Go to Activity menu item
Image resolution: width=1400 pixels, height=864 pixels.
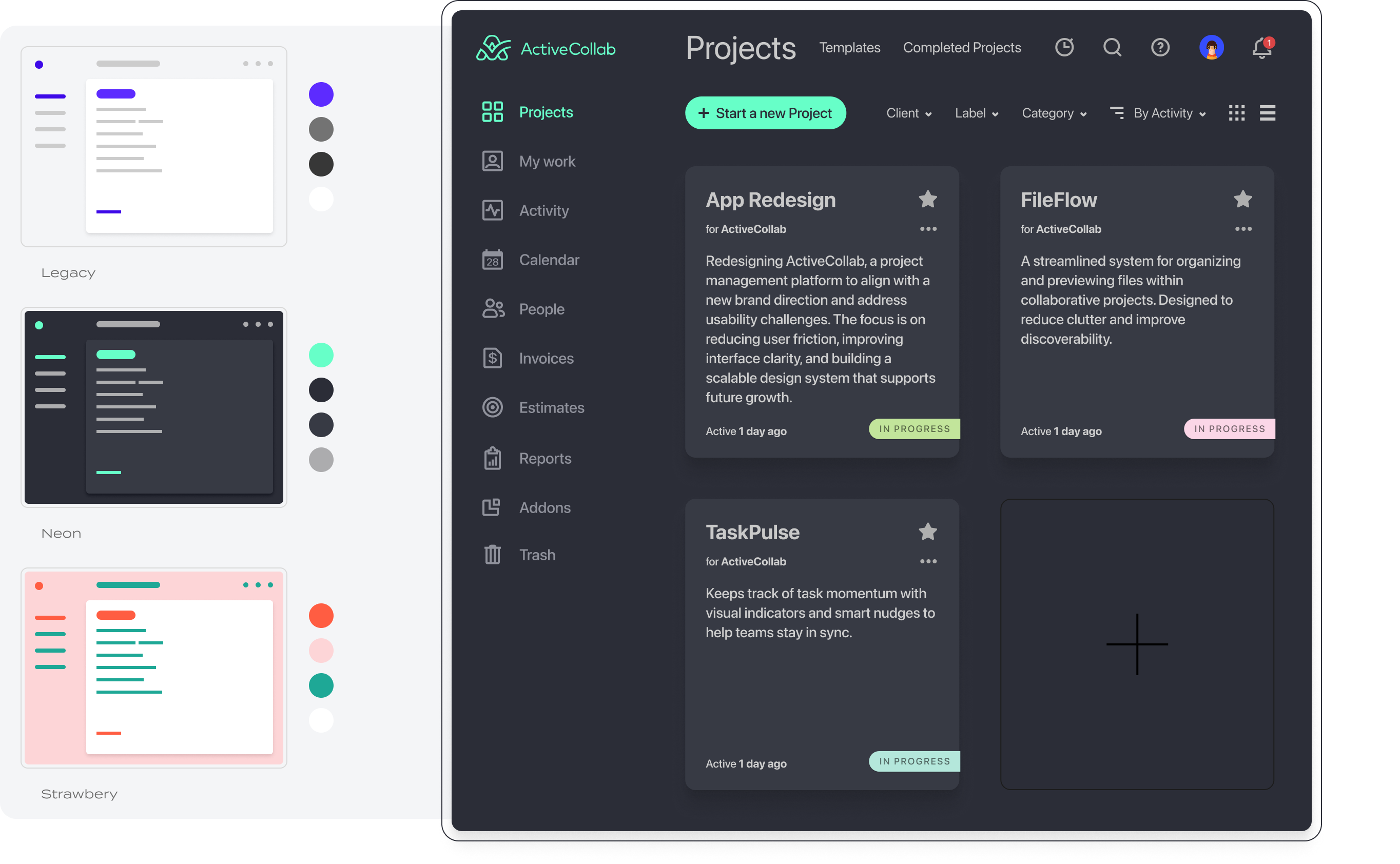pos(543,210)
